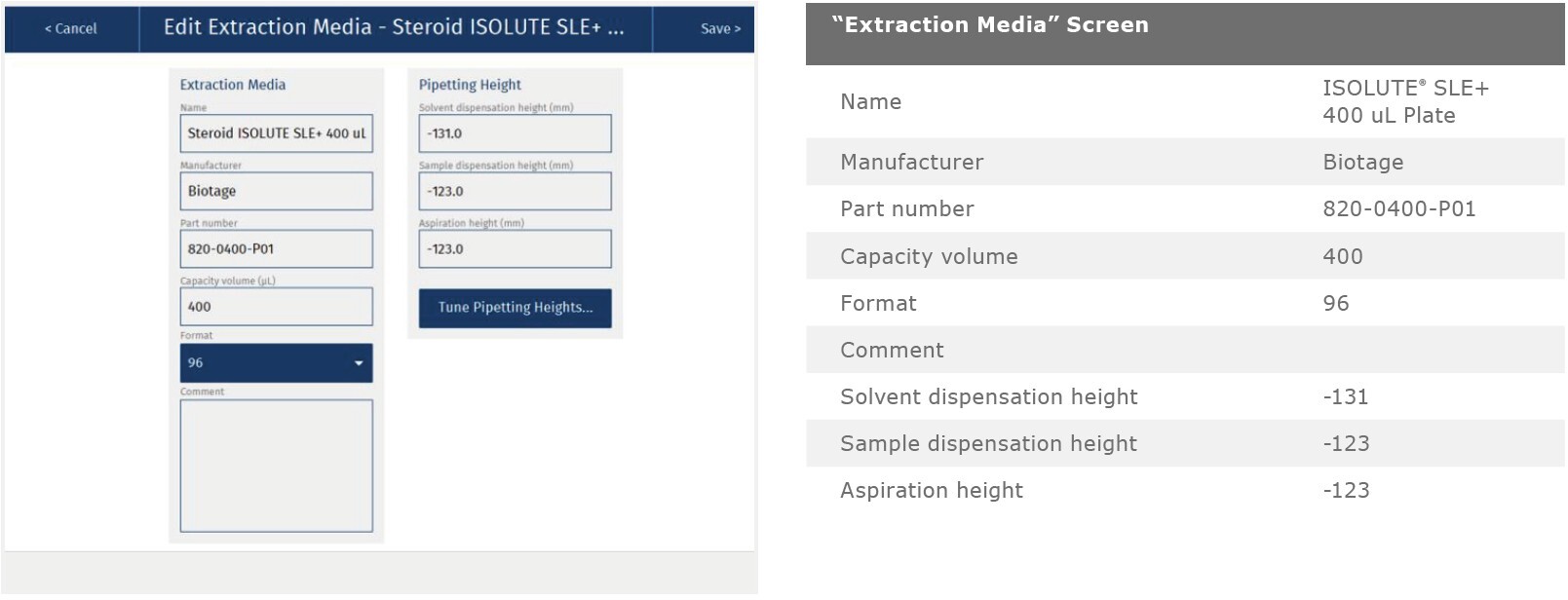The height and width of the screenshot is (600, 1568).
Task: Open the Format dropdown showing 96
Action: coord(276,362)
